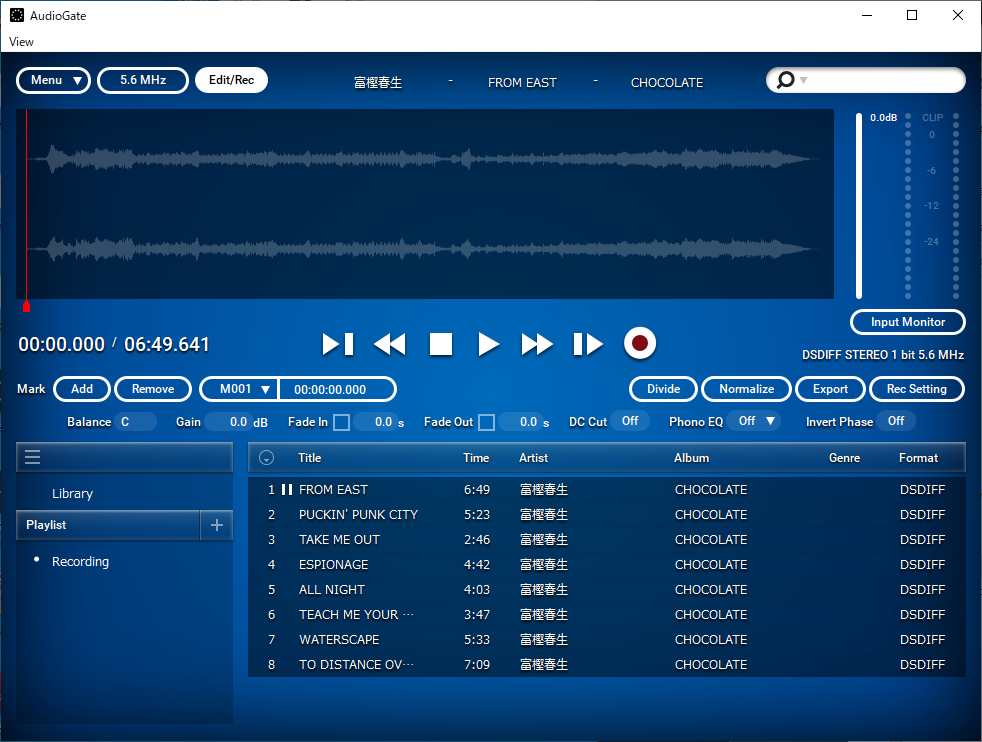Click the Fade In seconds field
The width and height of the screenshot is (982, 742).
pos(376,421)
